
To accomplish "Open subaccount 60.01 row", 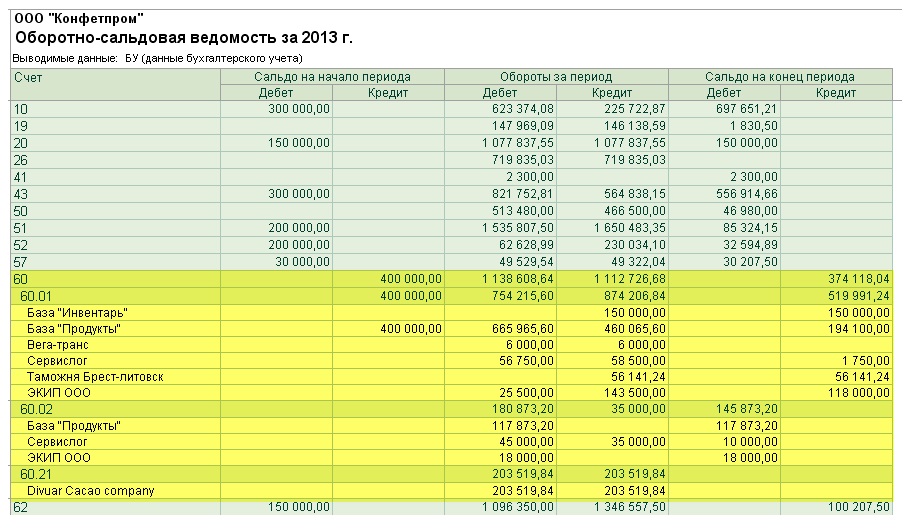I will [x=452, y=296].
